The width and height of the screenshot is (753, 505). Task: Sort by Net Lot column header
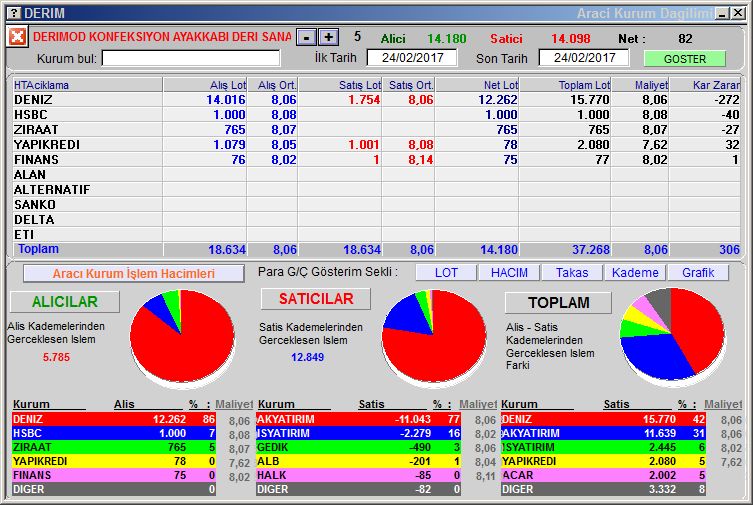pyautogui.click(x=477, y=85)
